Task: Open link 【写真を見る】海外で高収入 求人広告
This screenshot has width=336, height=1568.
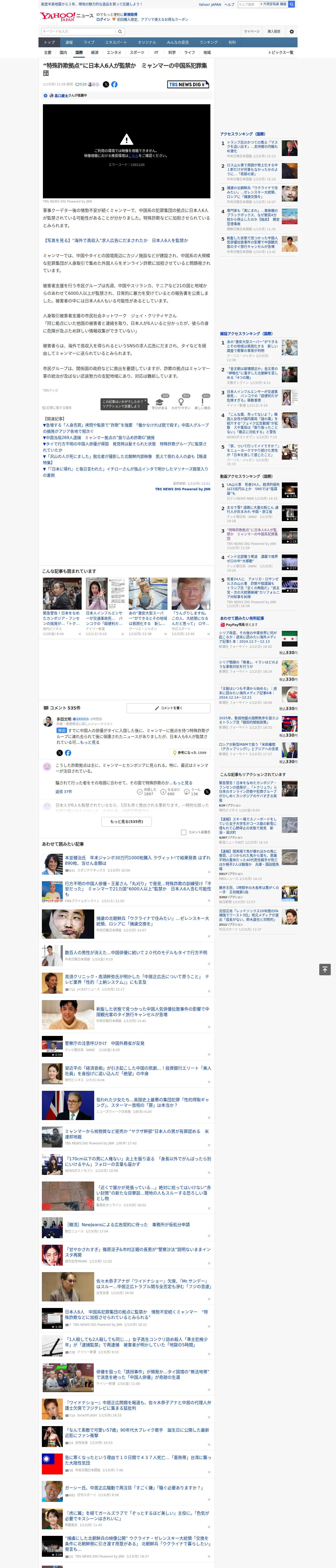Action: pyautogui.click(x=115, y=240)
